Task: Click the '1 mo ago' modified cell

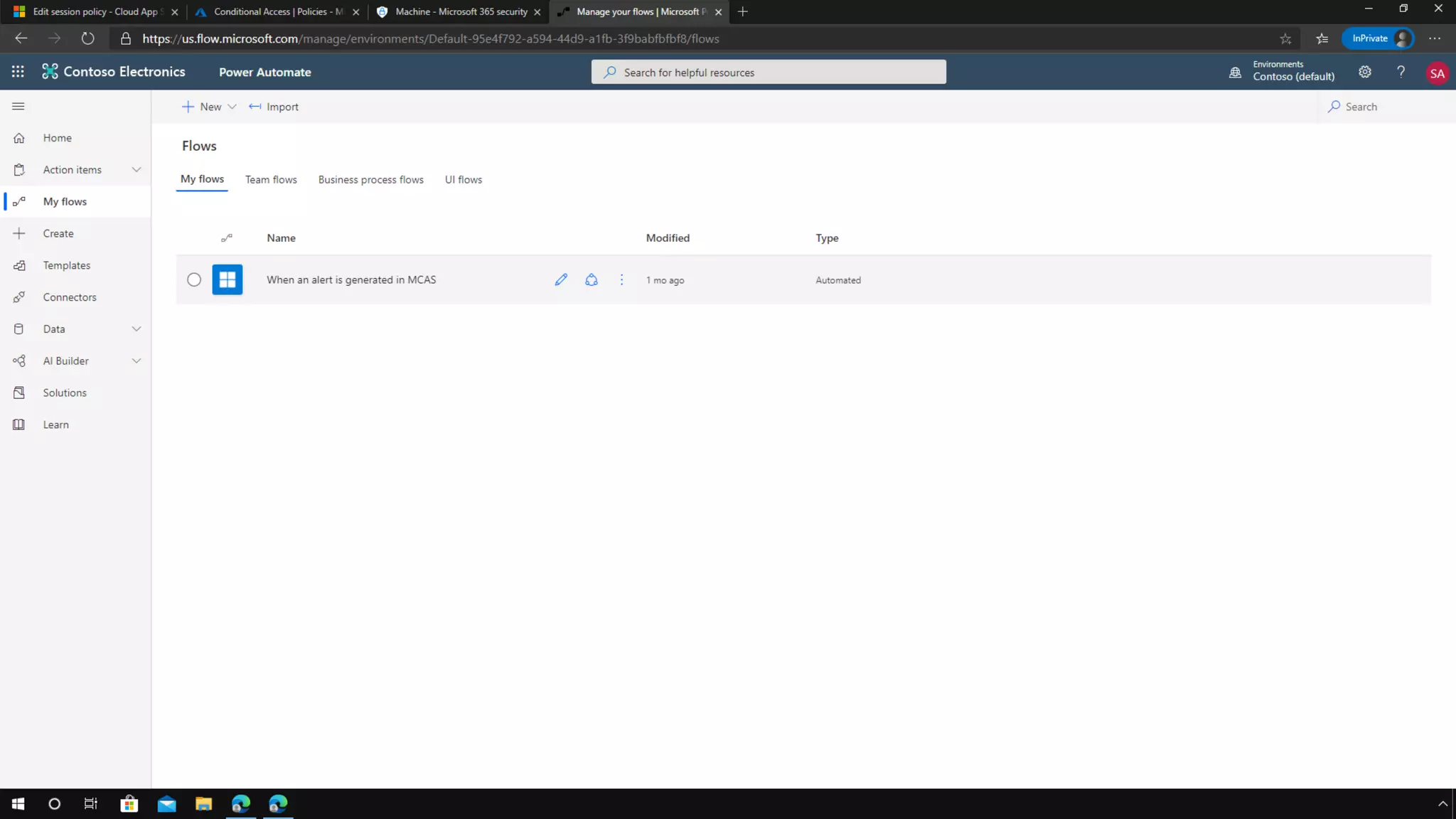Action: (x=665, y=280)
